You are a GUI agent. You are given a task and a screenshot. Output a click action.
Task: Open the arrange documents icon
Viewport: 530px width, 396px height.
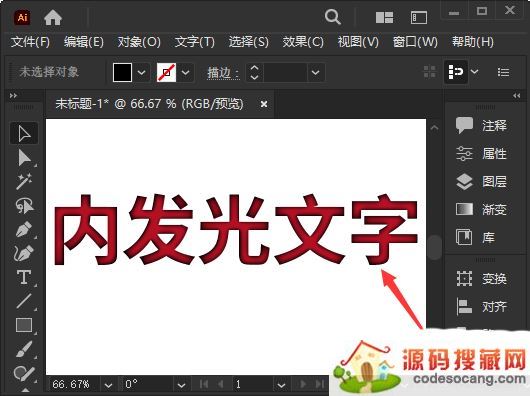tap(384, 18)
